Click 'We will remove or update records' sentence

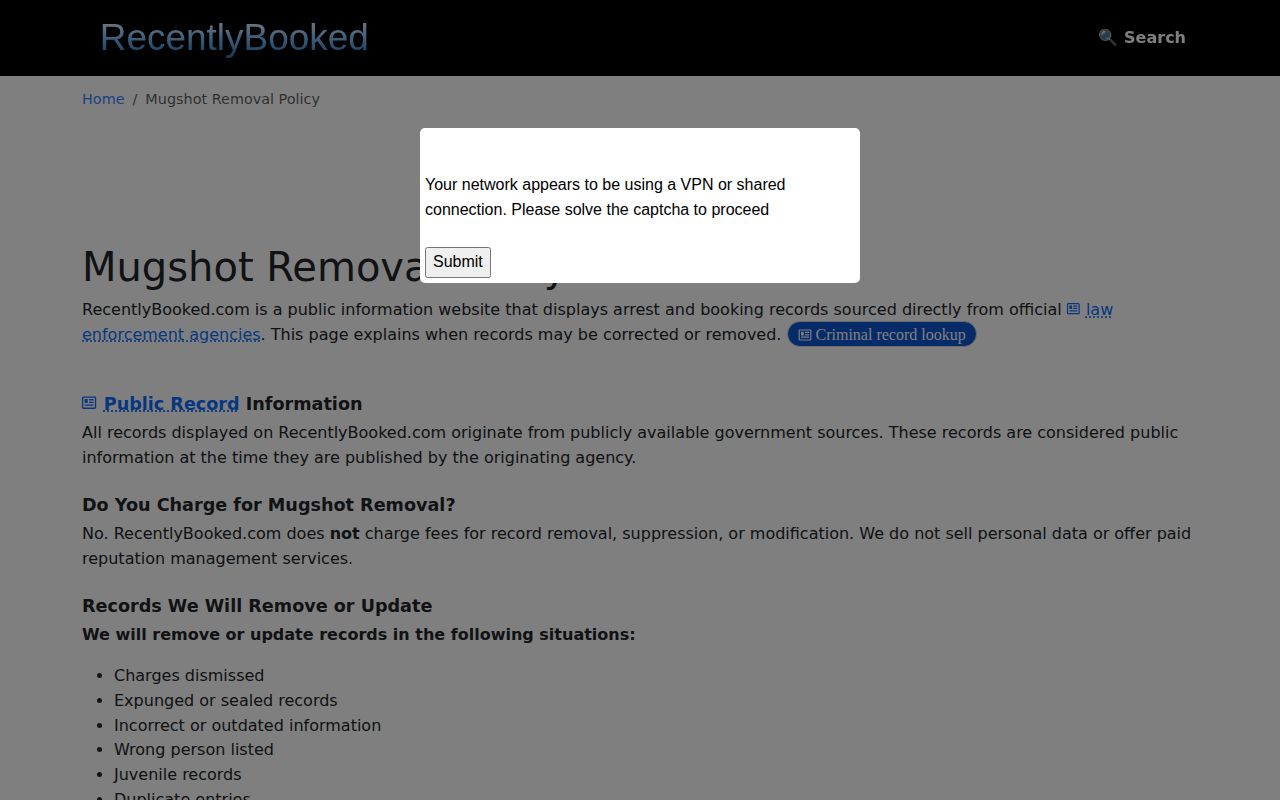(x=358, y=635)
